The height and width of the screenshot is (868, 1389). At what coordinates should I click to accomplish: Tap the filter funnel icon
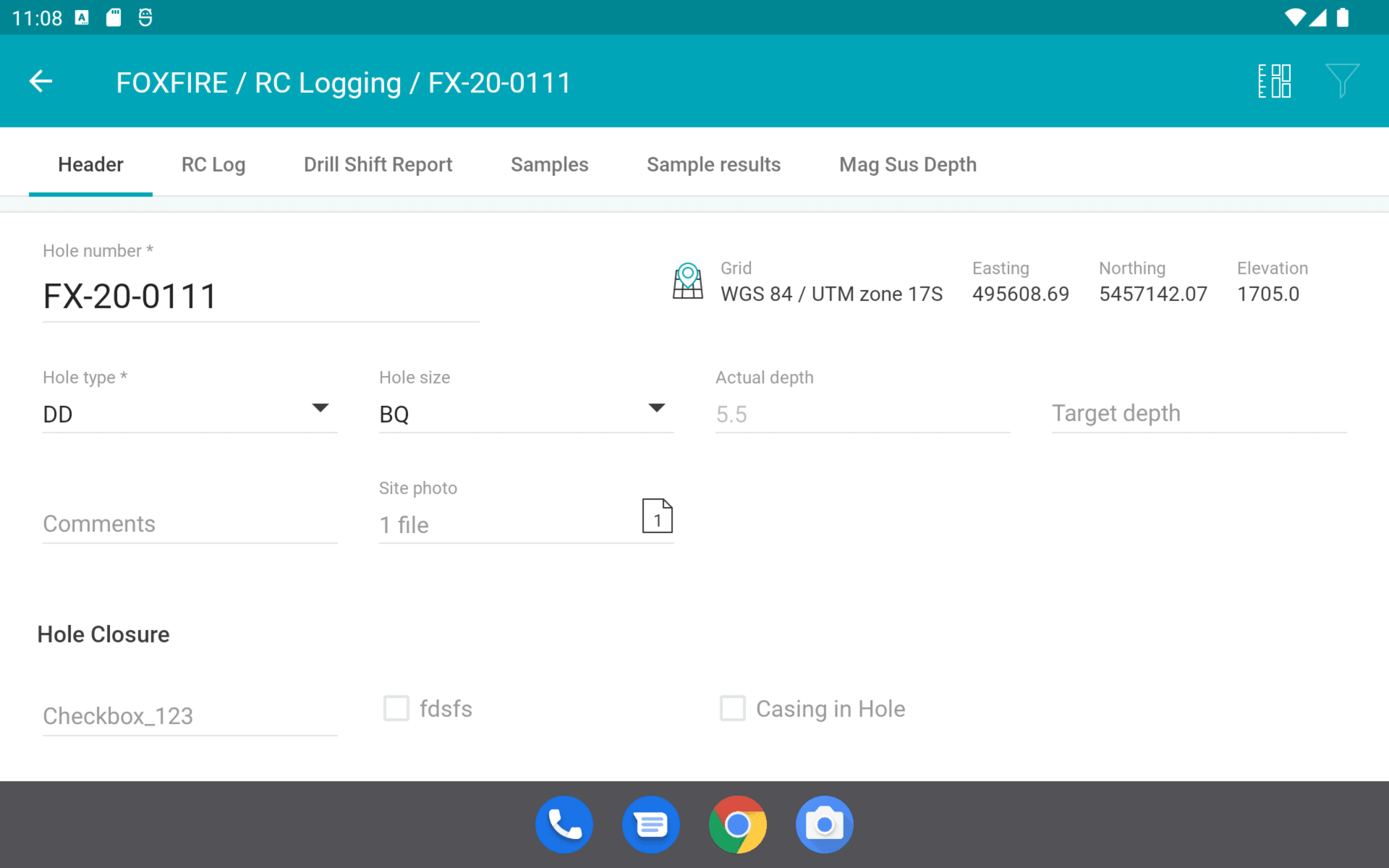tap(1342, 81)
